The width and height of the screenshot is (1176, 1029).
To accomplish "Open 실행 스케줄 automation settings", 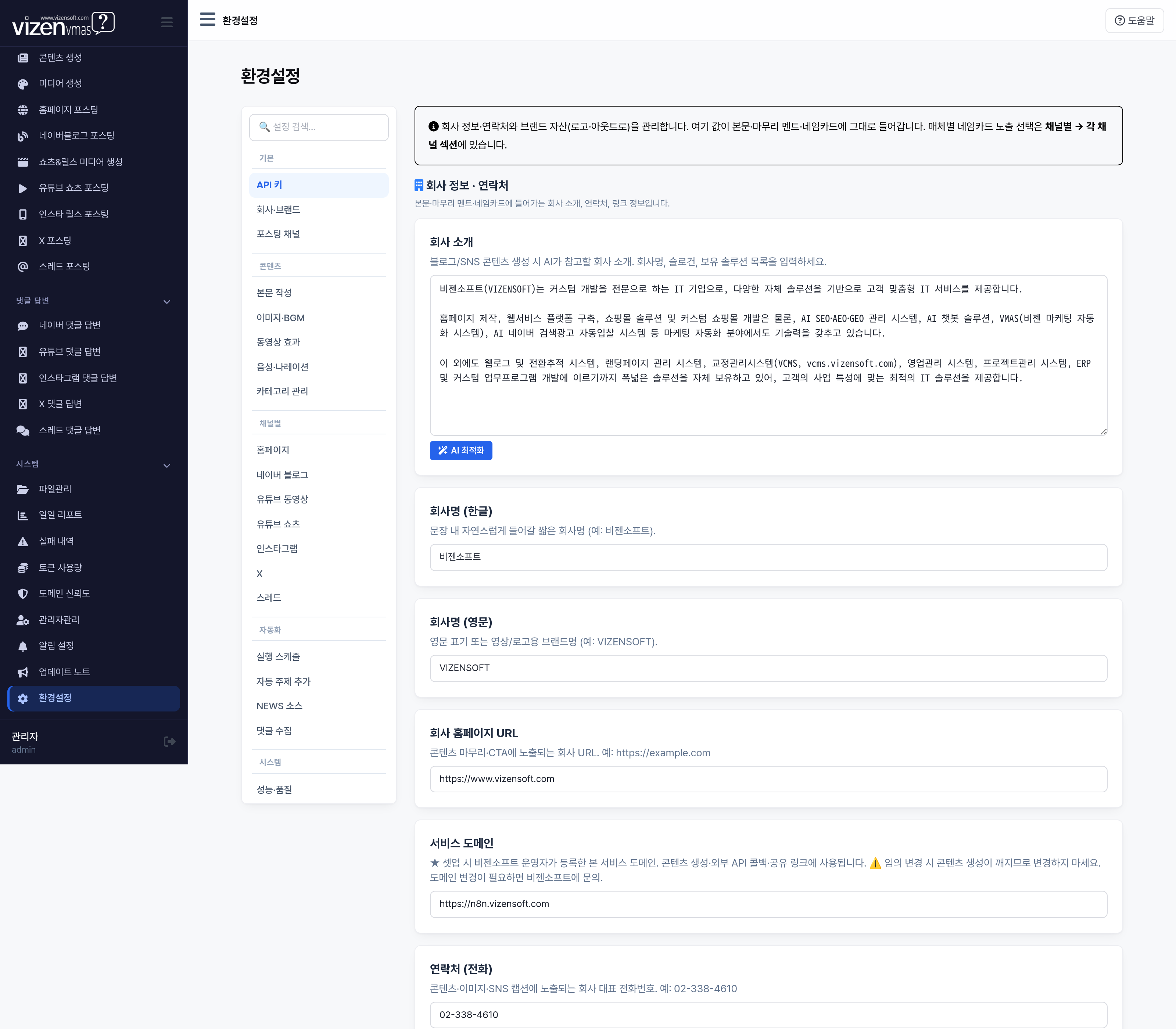I will [319, 656].
